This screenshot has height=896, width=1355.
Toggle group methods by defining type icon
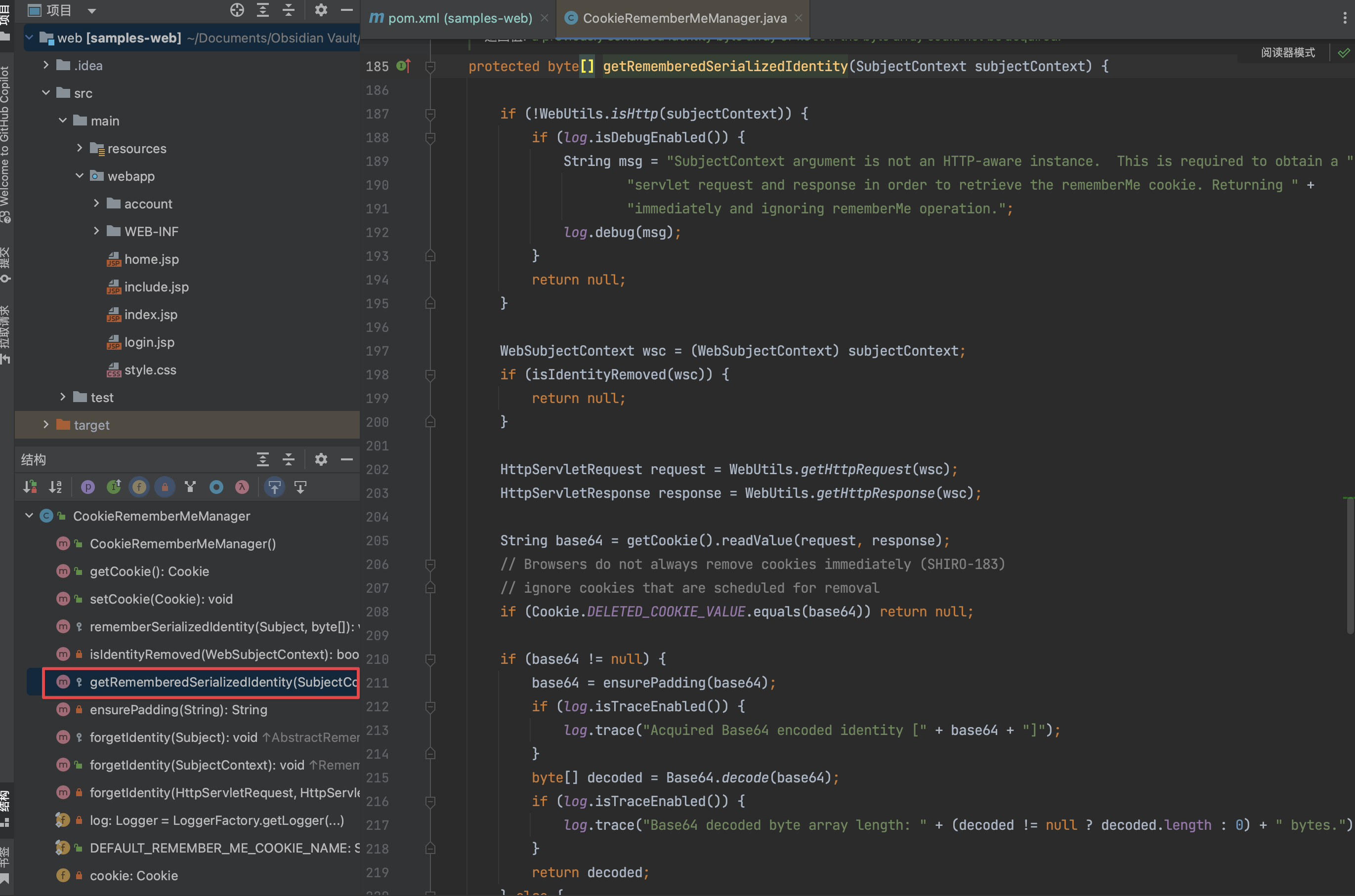tap(190, 487)
